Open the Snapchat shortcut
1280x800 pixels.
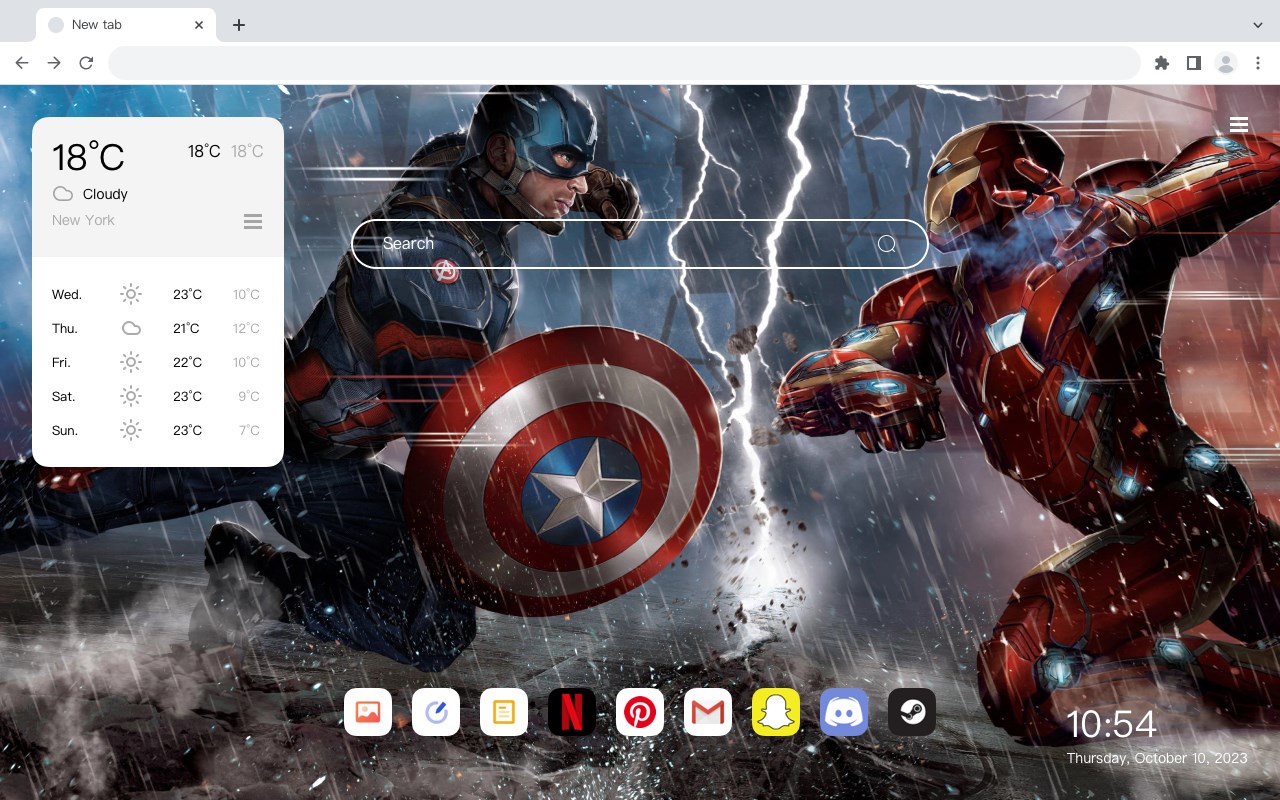(x=776, y=712)
